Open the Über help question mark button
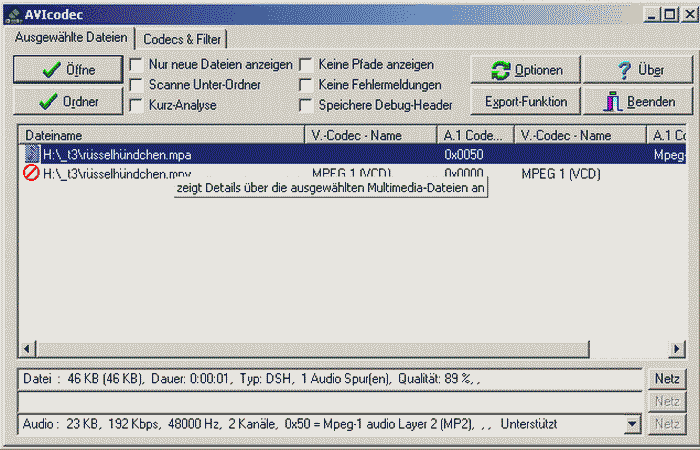 [638, 71]
